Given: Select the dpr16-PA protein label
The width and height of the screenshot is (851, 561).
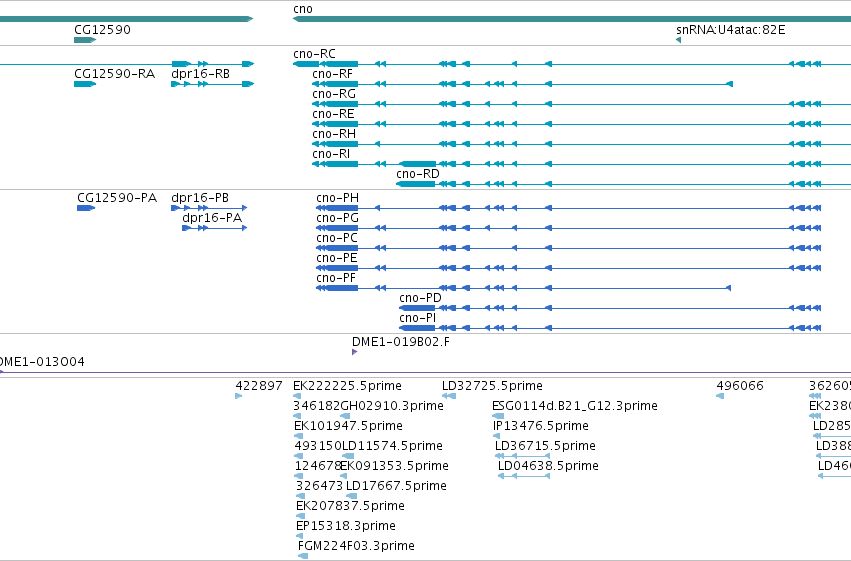Looking at the screenshot, I should (212, 218).
